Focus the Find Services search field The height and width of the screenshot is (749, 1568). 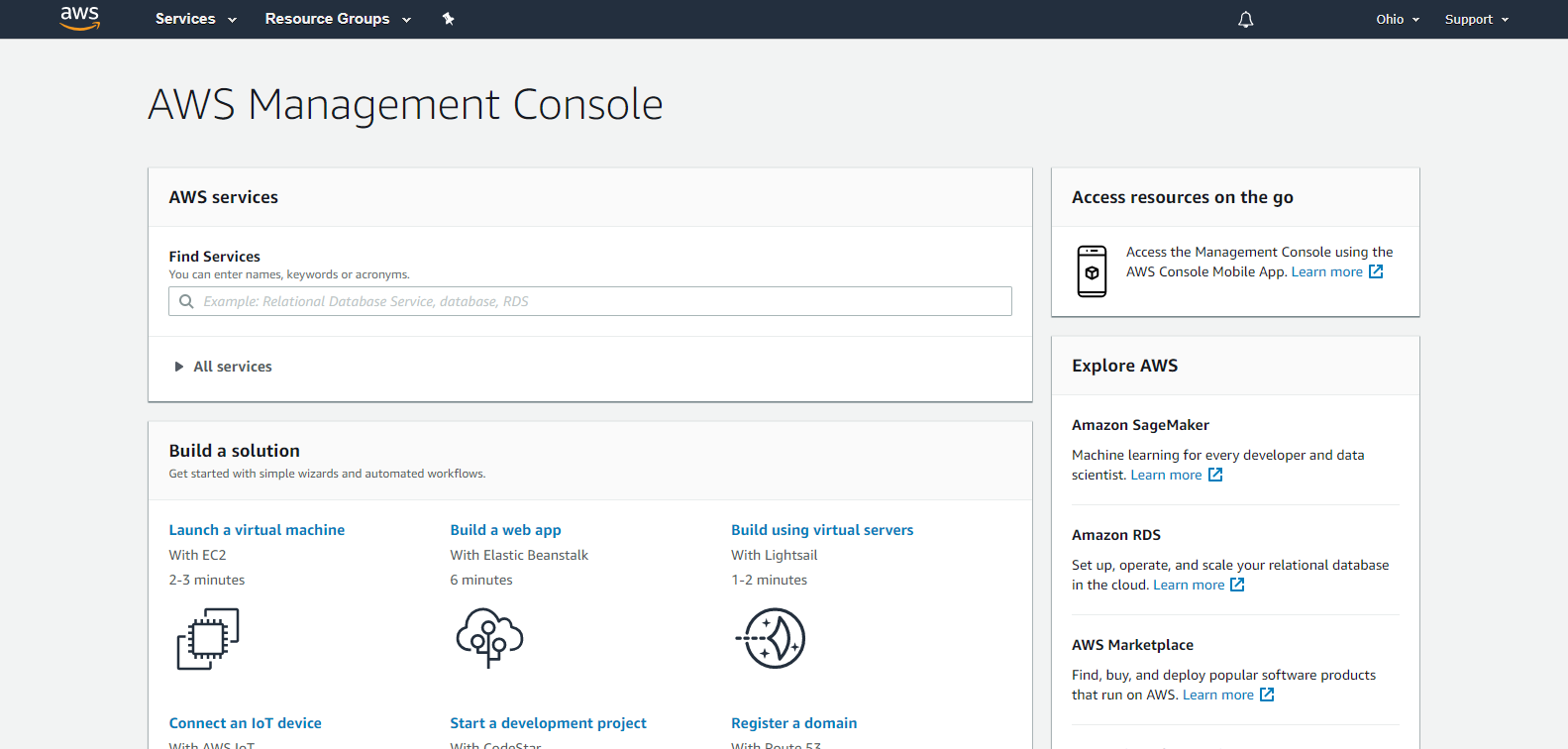(590, 301)
